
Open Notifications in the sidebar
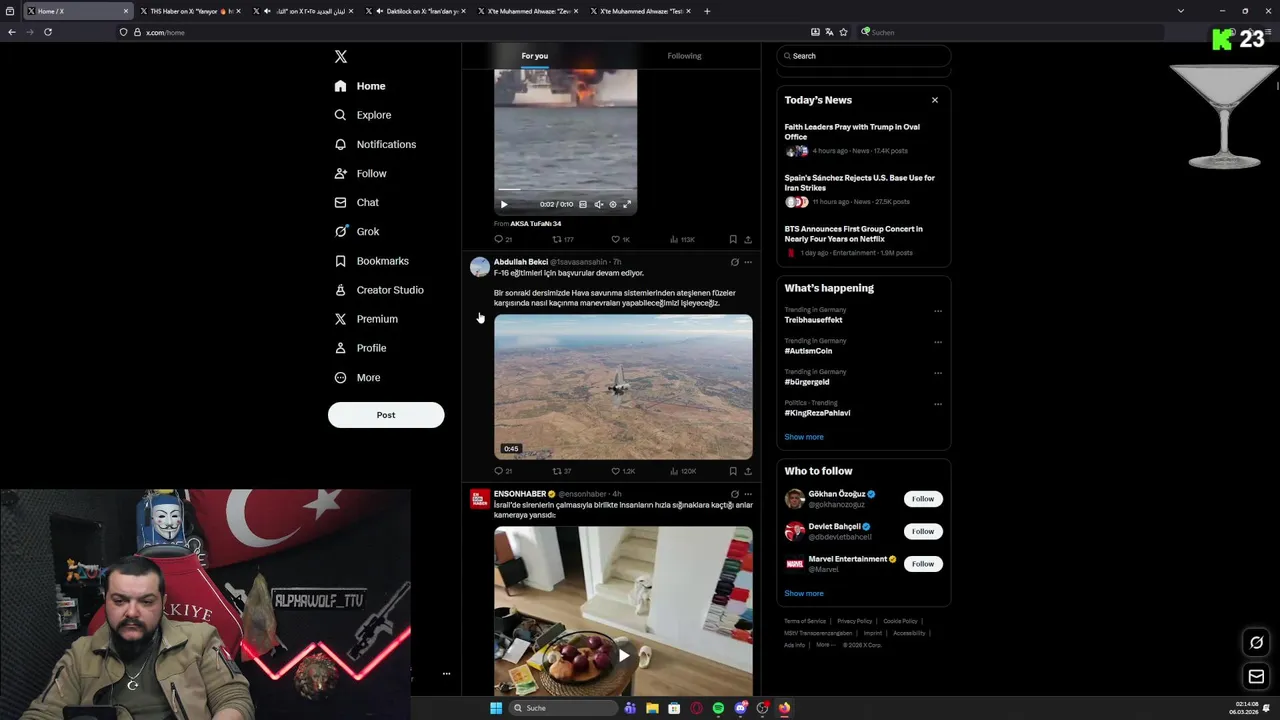pyautogui.click(x=375, y=144)
